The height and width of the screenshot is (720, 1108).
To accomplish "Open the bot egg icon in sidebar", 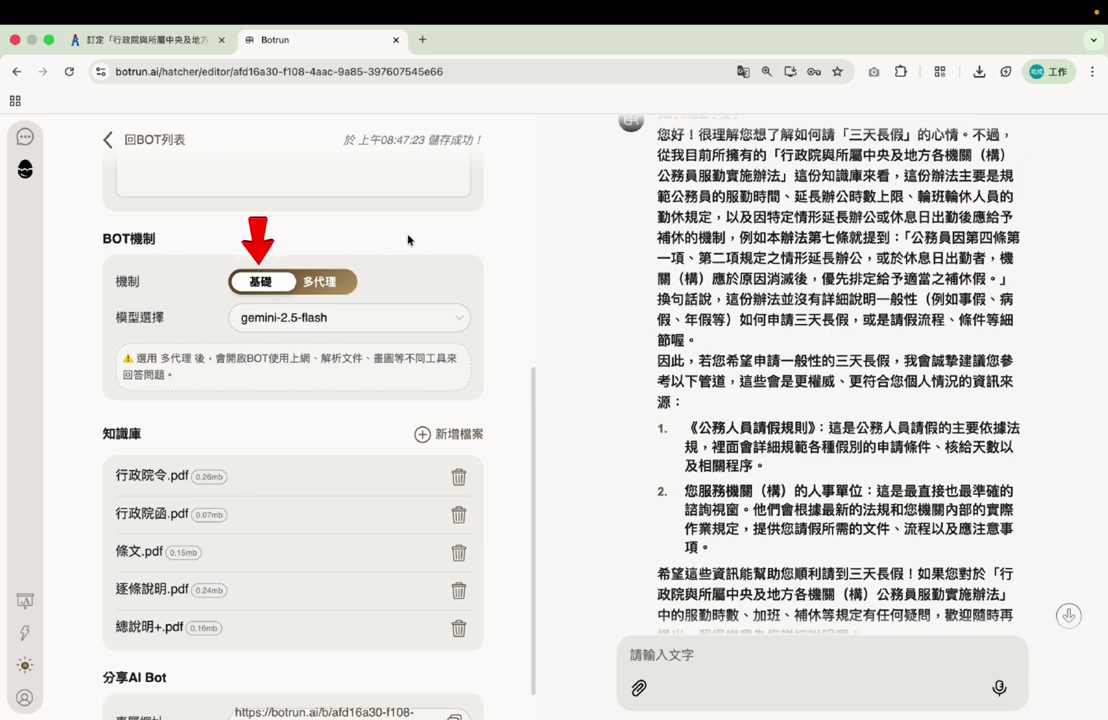I will click(25, 169).
